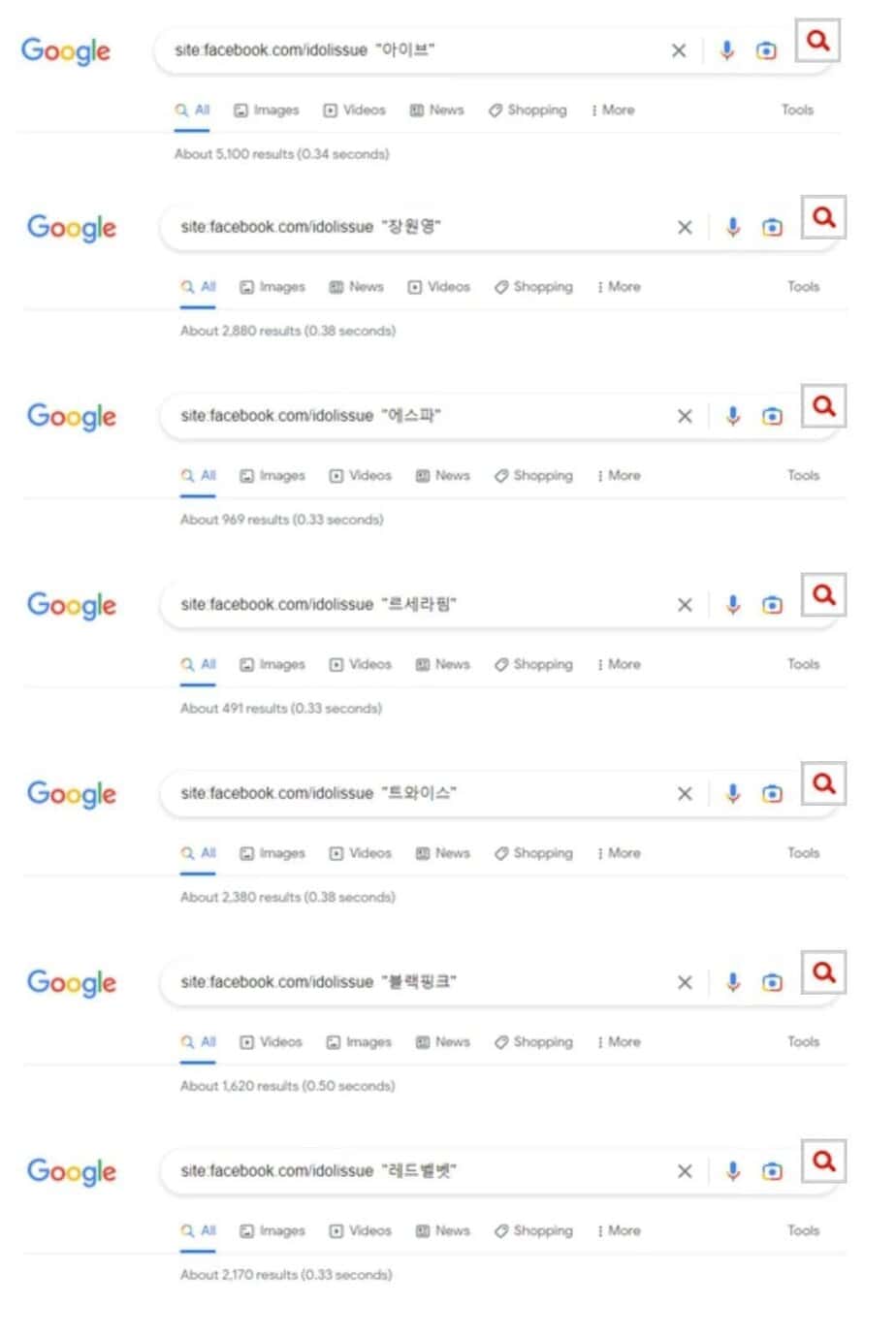Expand More menu under the 블랙핑크 search
Image resolution: width=896 pixels, height=1337 pixels.
coord(619,1042)
